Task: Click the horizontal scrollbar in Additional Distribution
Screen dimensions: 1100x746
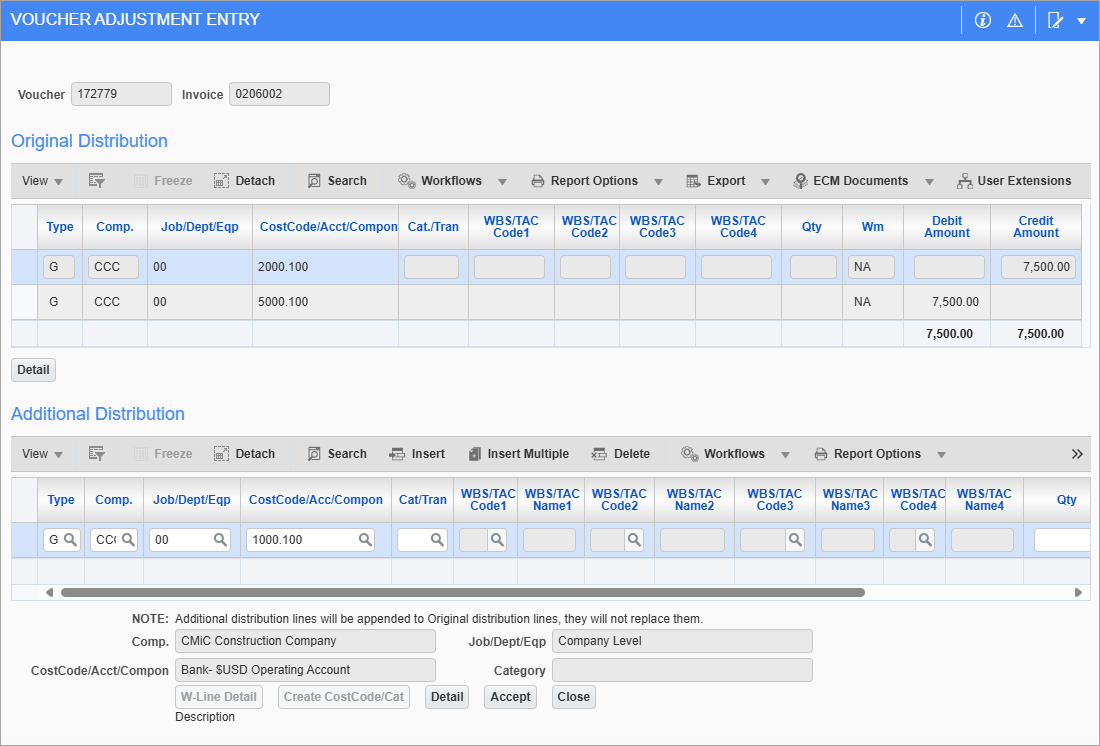Action: point(463,592)
